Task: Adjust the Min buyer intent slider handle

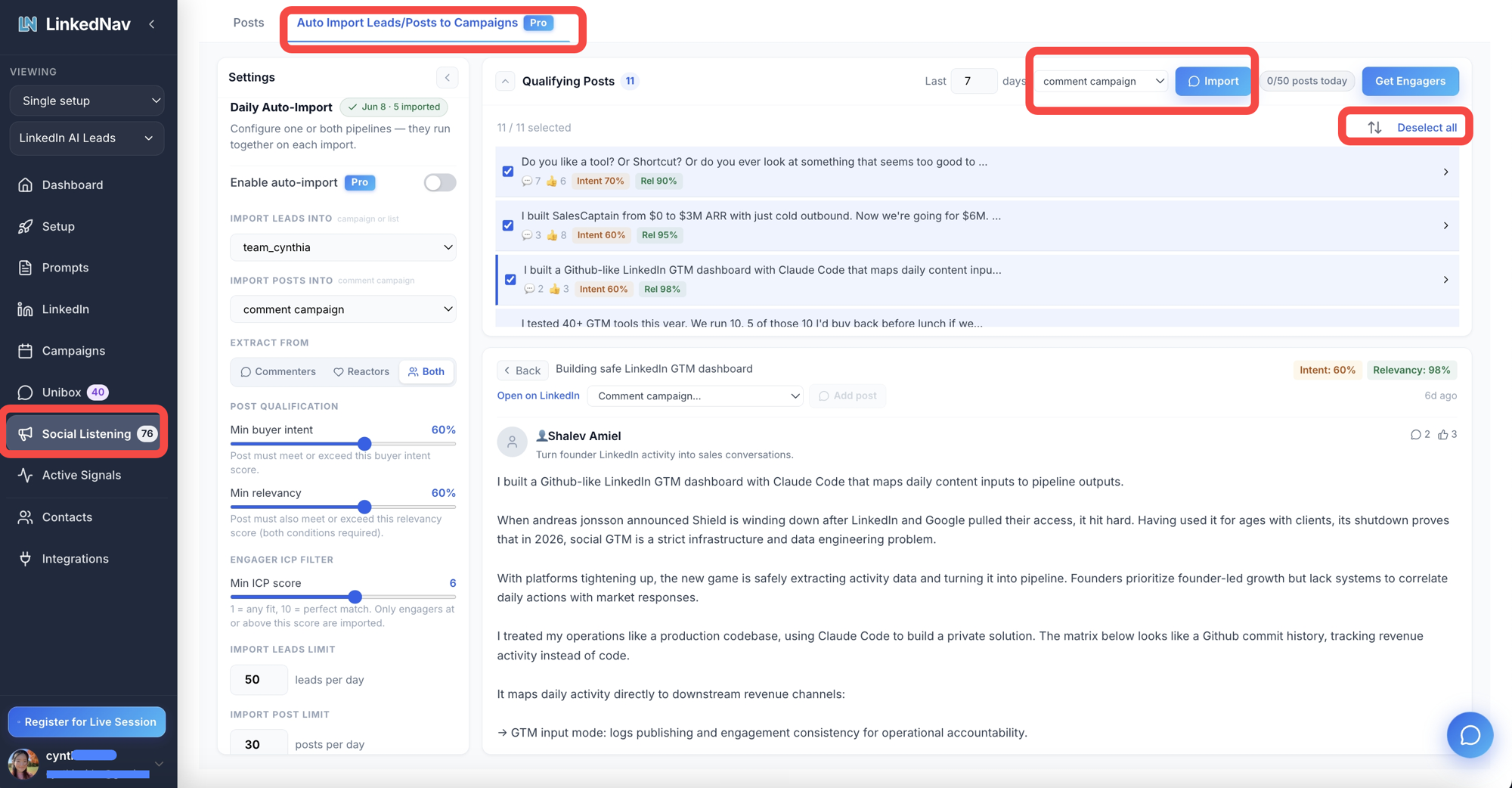Action: click(x=364, y=444)
